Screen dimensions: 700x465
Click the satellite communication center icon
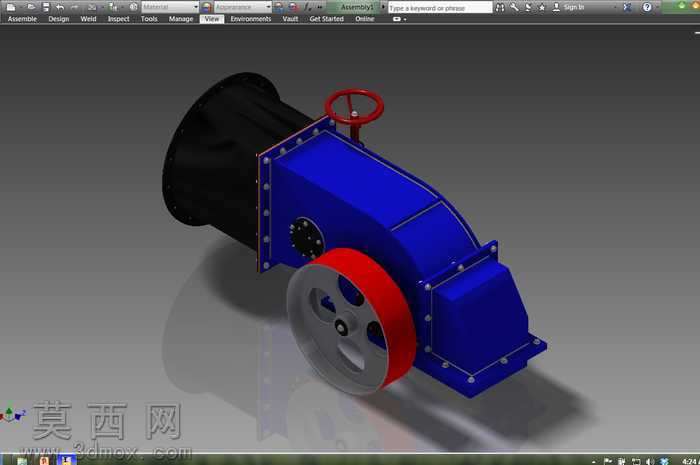click(x=528, y=7)
